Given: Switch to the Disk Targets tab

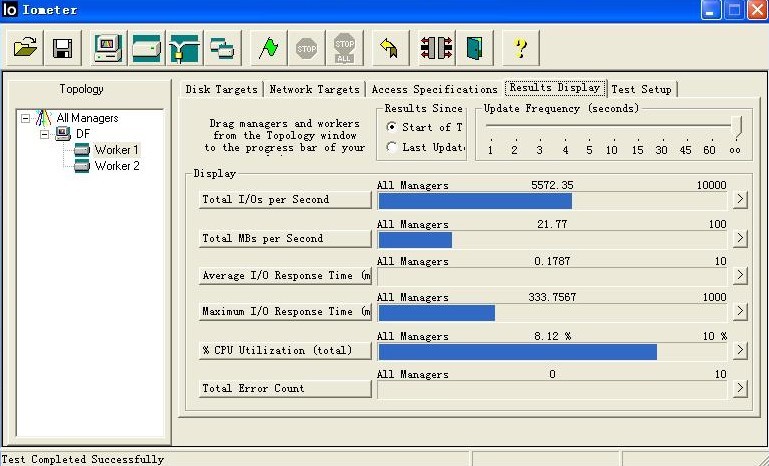Looking at the screenshot, I should coord(222,89).
